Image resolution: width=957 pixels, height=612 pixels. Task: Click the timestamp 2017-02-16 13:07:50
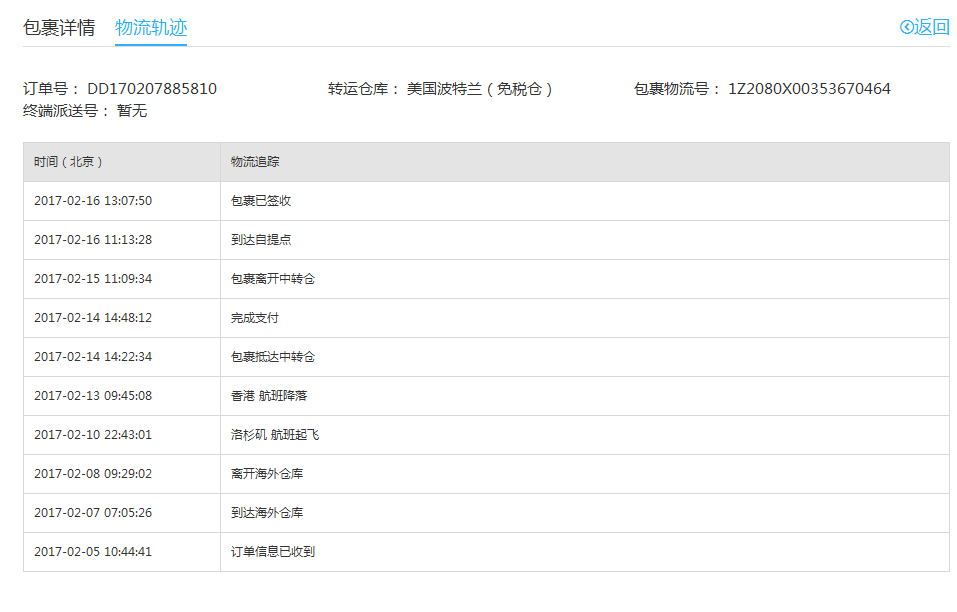[93, 201]
